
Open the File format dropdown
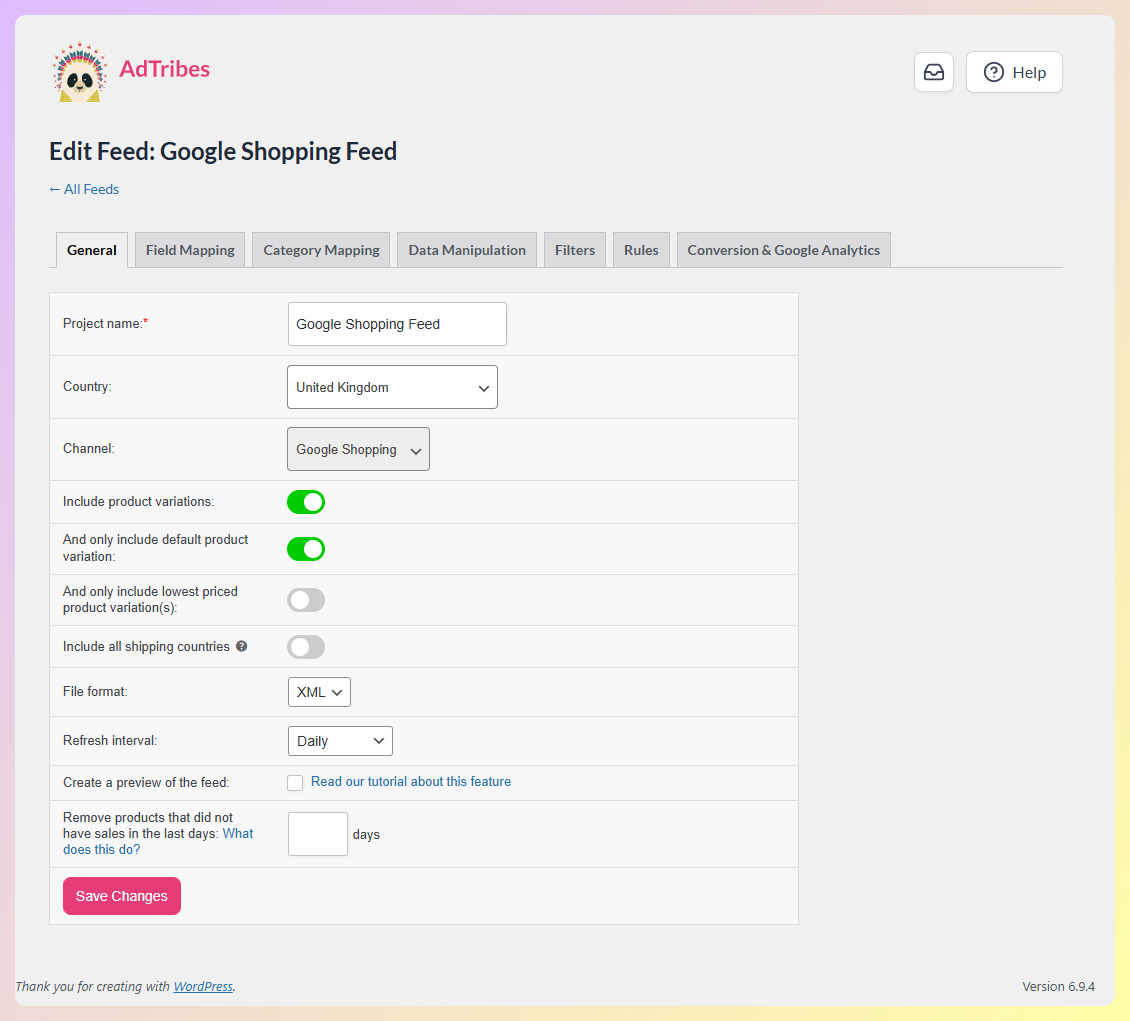[319, 691]
